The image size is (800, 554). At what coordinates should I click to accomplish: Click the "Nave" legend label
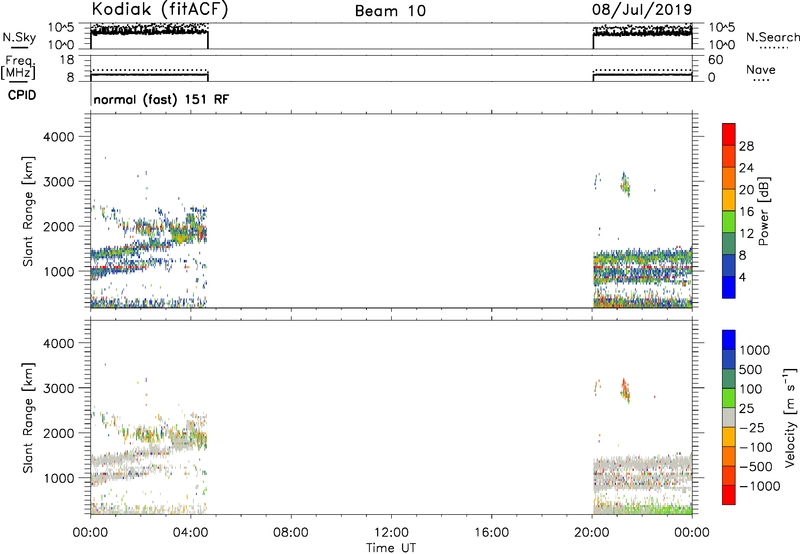[761, 69]
